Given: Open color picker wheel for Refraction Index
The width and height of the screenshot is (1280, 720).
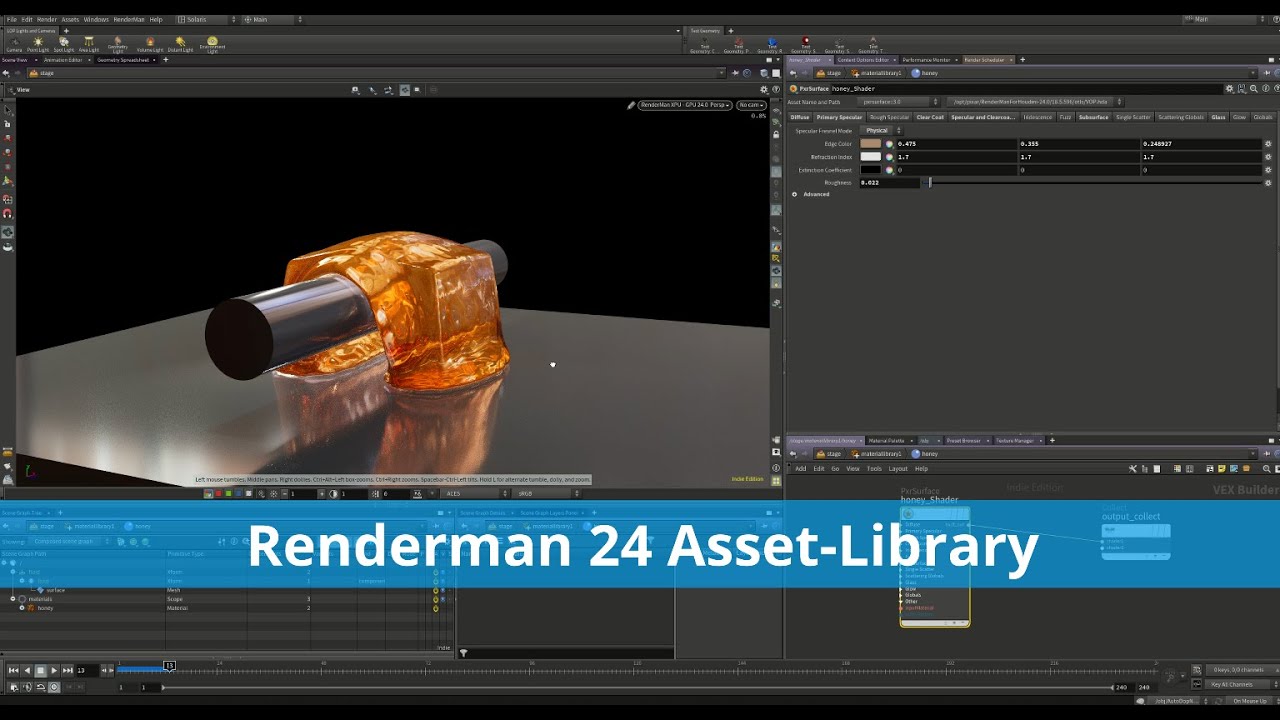Looking at the screenshot, I should click(889, 157).
